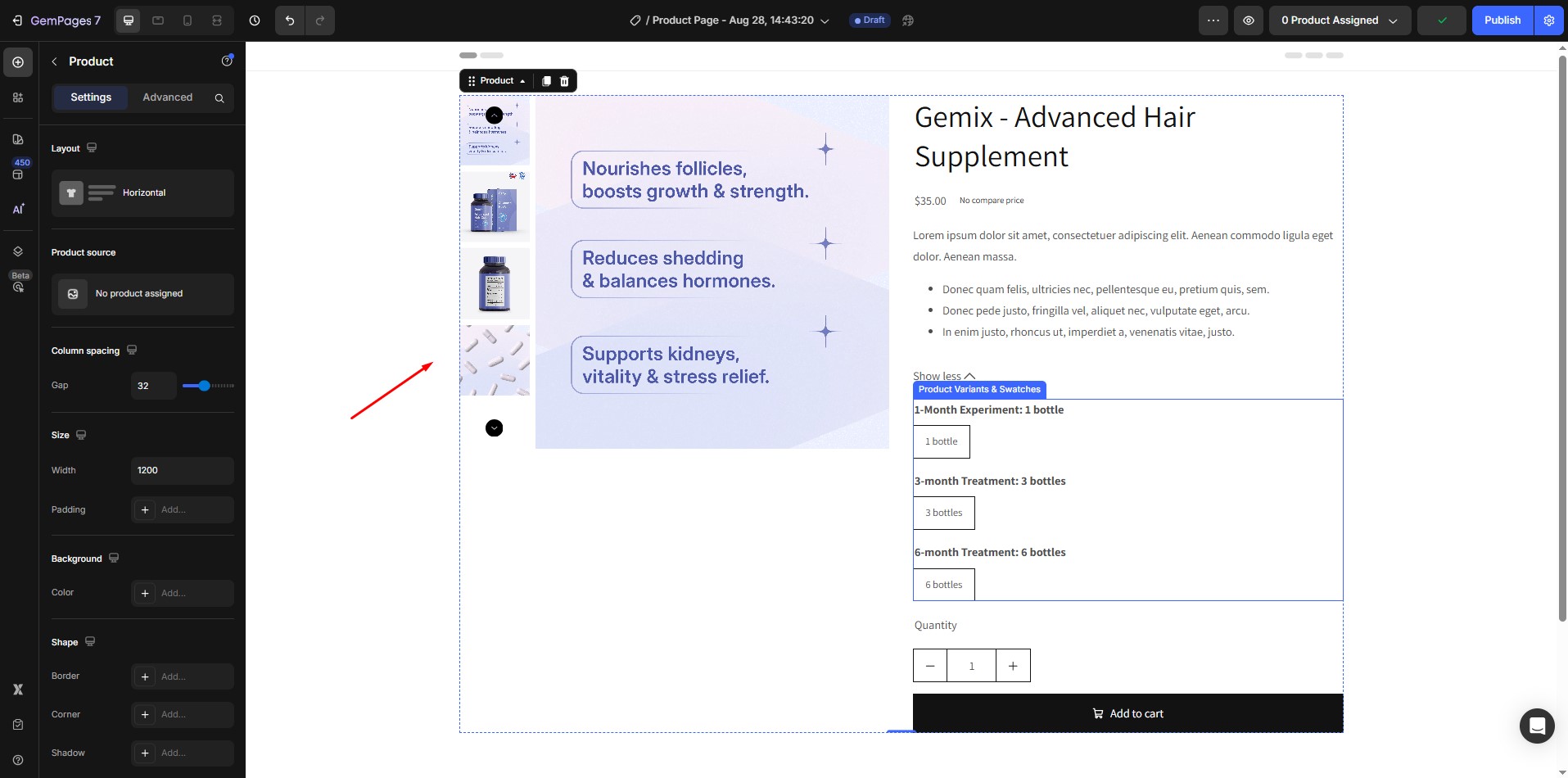This screenshot has height=778, width=1568.
Task: Open the page title dropdown
Action: (730, 20)
